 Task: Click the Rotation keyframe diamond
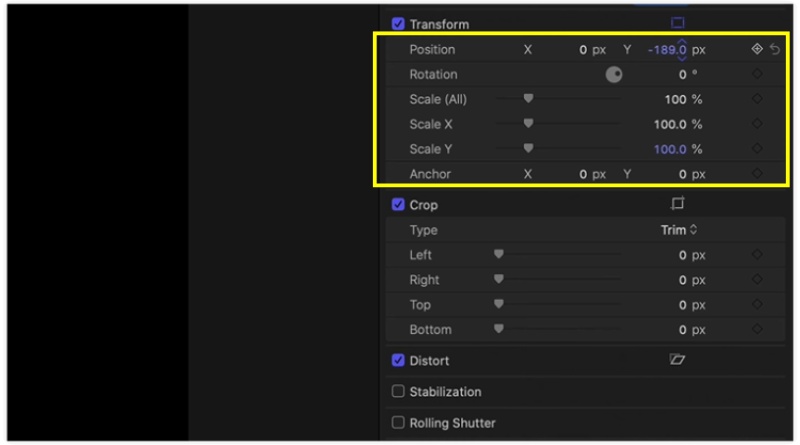(x=757, y=74)
